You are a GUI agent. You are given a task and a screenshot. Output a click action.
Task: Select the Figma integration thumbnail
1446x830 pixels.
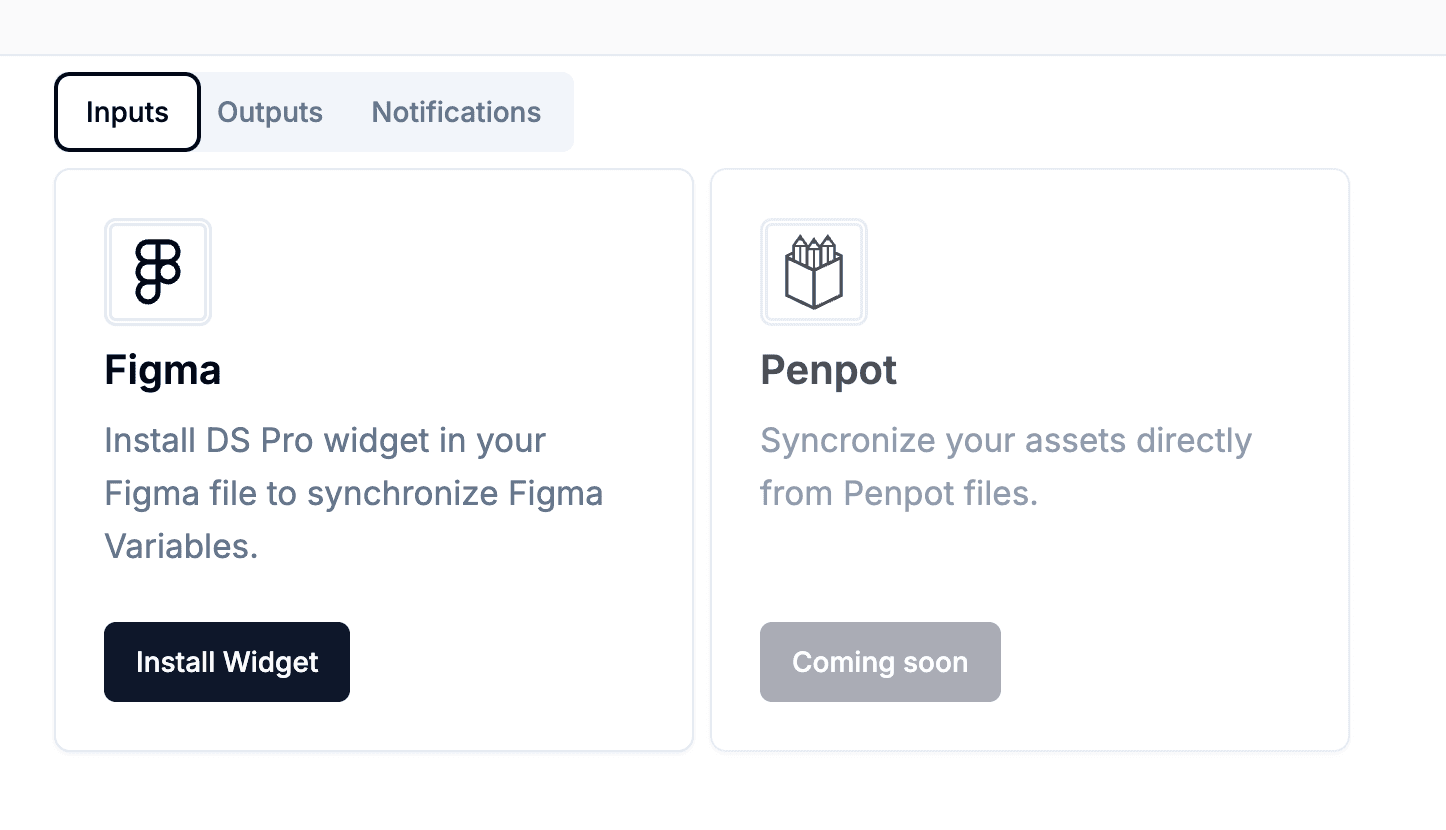pyautogui.click(x=158, y=271)
